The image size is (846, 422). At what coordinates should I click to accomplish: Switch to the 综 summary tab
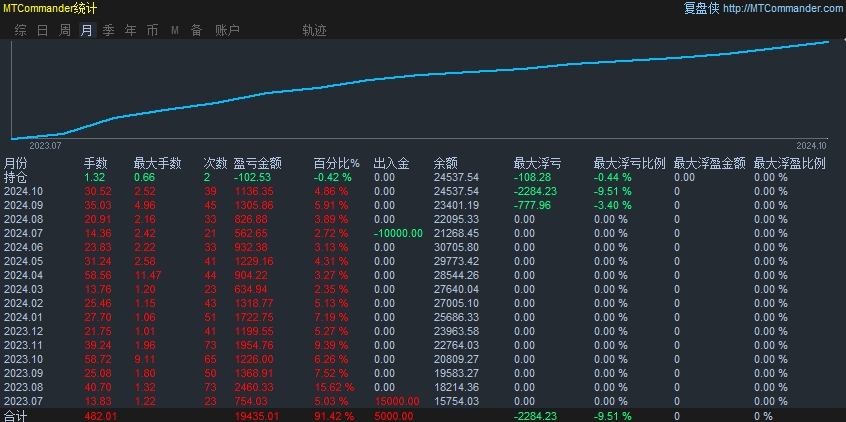coord(21,30)
